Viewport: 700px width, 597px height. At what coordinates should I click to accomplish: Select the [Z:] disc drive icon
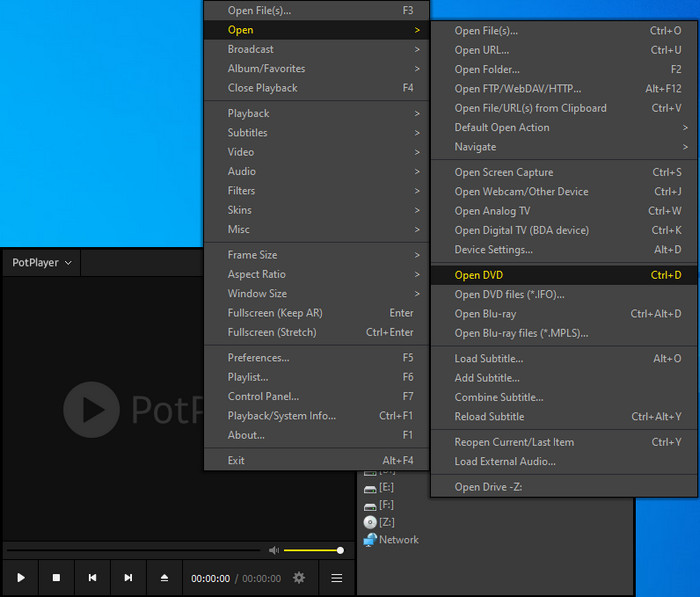coord(370,522)
